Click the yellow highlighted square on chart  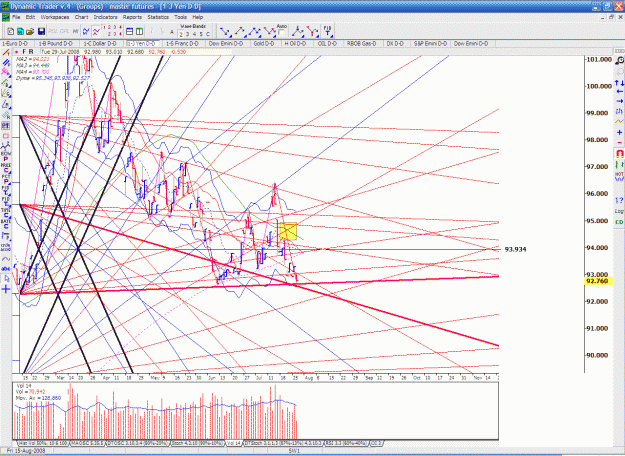coord(288,232)
